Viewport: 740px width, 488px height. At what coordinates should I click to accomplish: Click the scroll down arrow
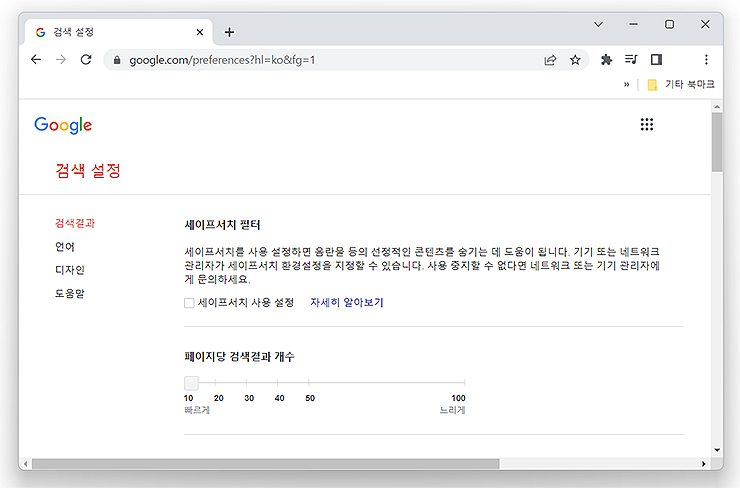(x=717, y=450)
